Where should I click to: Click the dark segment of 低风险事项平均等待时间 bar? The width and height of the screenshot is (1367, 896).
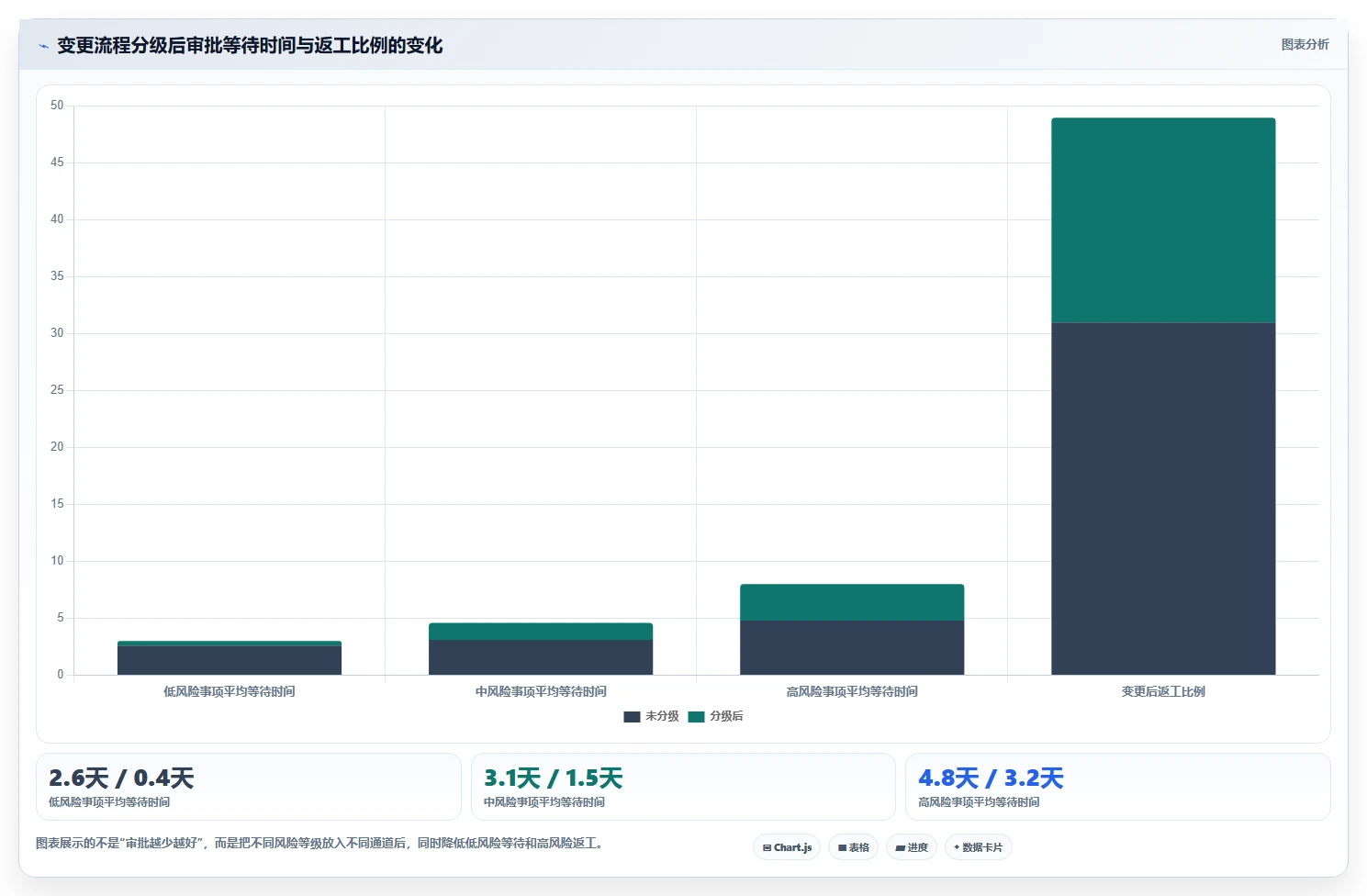230,660
